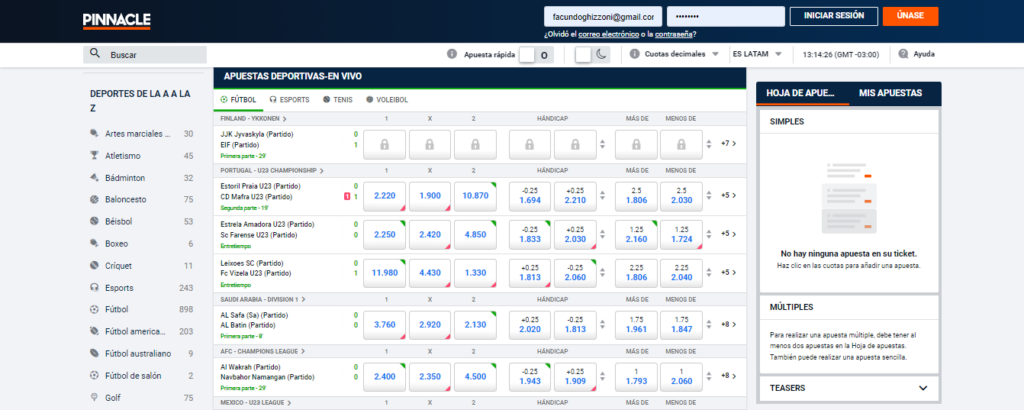Click the email input field
The image size is (1024, 410).
coord(603,16)
